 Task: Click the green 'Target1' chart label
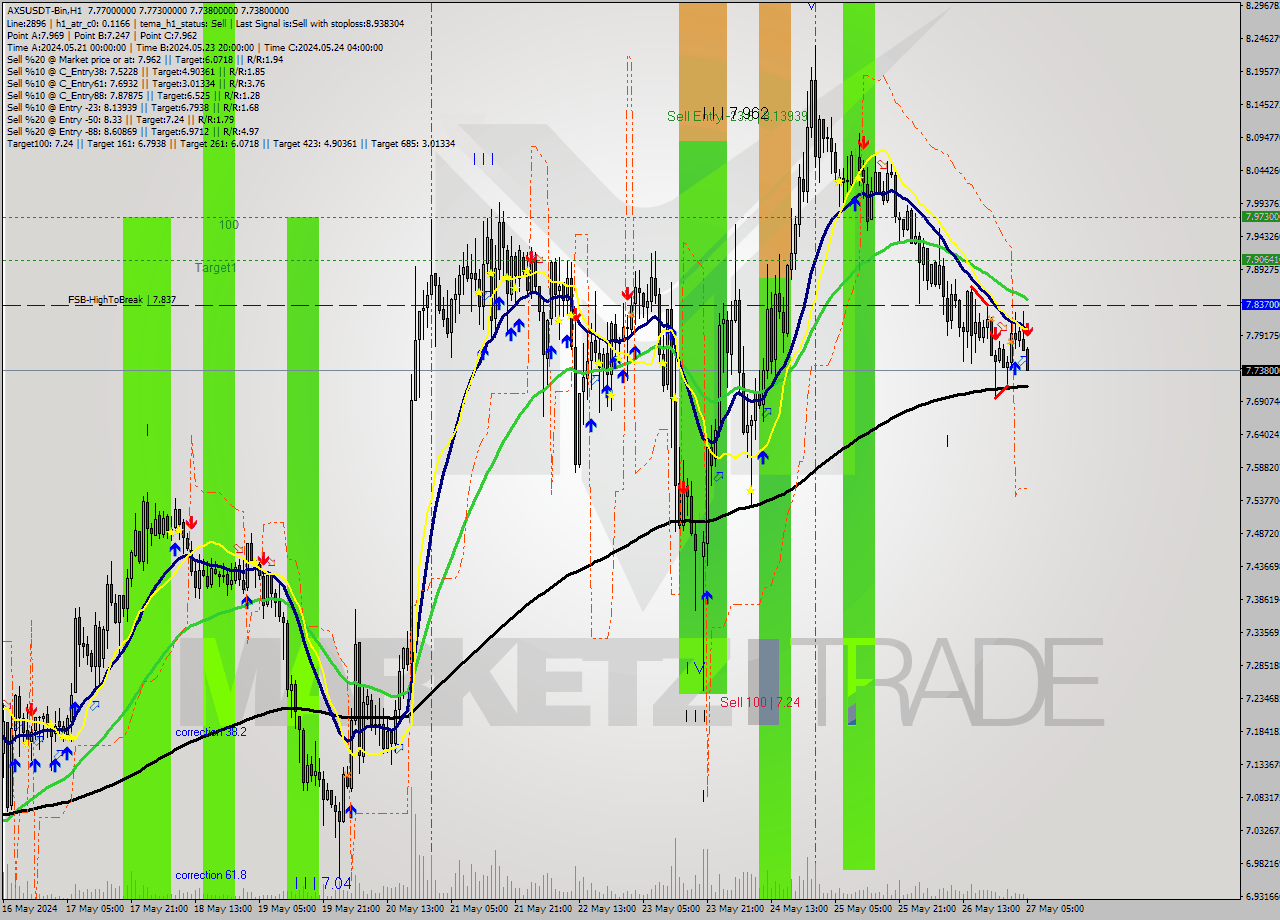(x=216, y=268)
